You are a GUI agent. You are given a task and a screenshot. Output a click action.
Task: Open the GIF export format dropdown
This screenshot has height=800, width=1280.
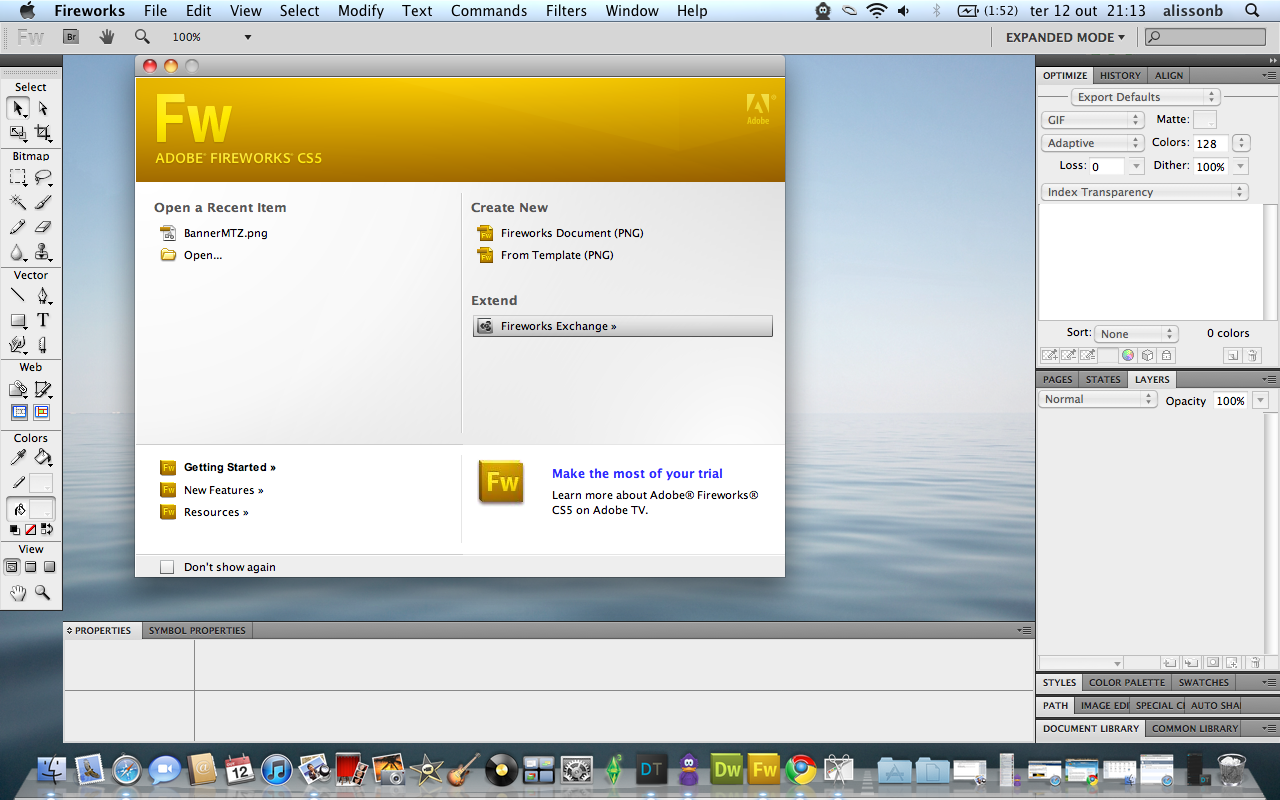coord(1092,120)
